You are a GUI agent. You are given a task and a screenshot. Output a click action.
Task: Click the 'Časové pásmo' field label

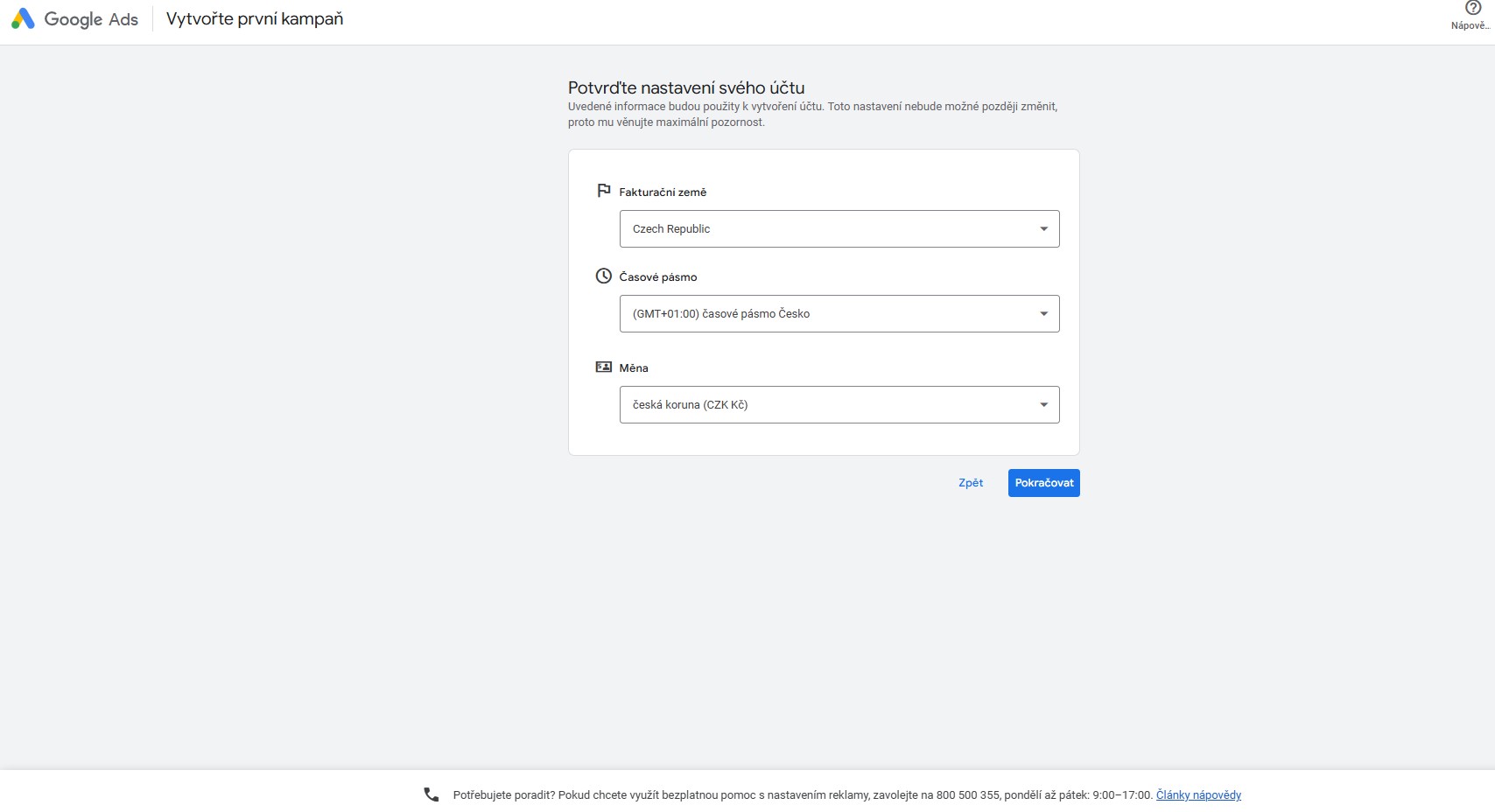658,277
